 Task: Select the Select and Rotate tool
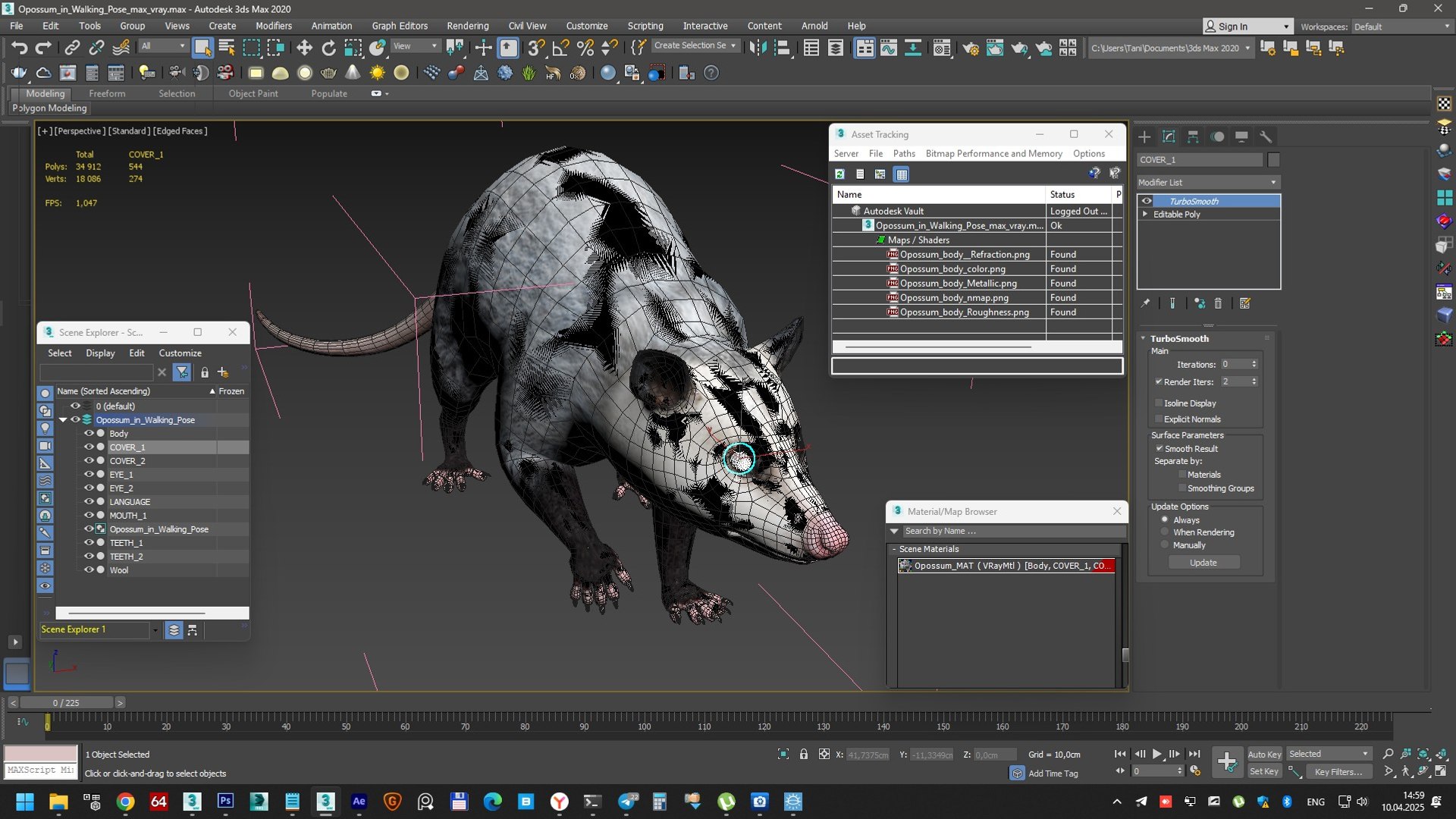click(x=328, y=48)
